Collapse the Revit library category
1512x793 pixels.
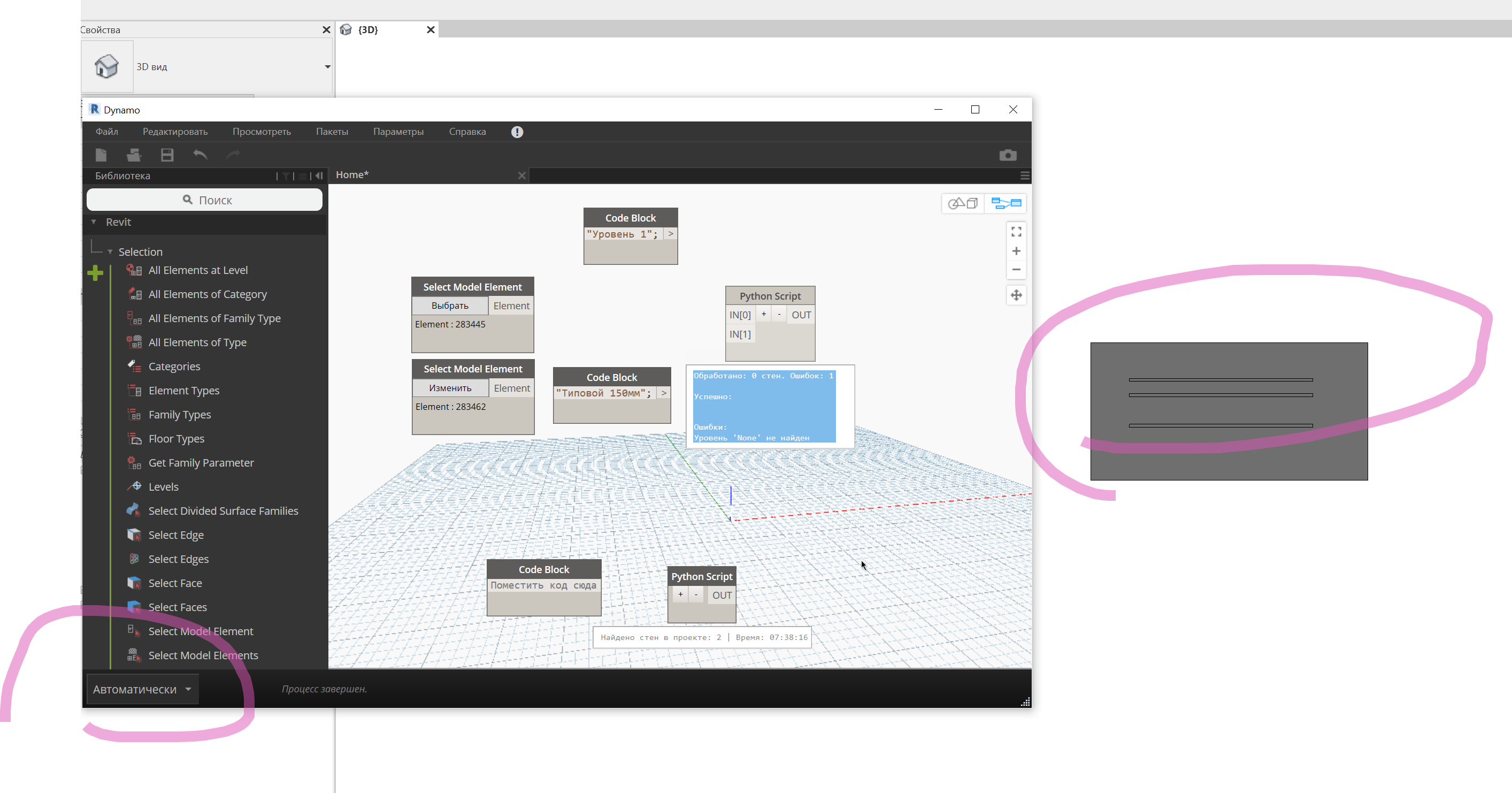point(94,222)
